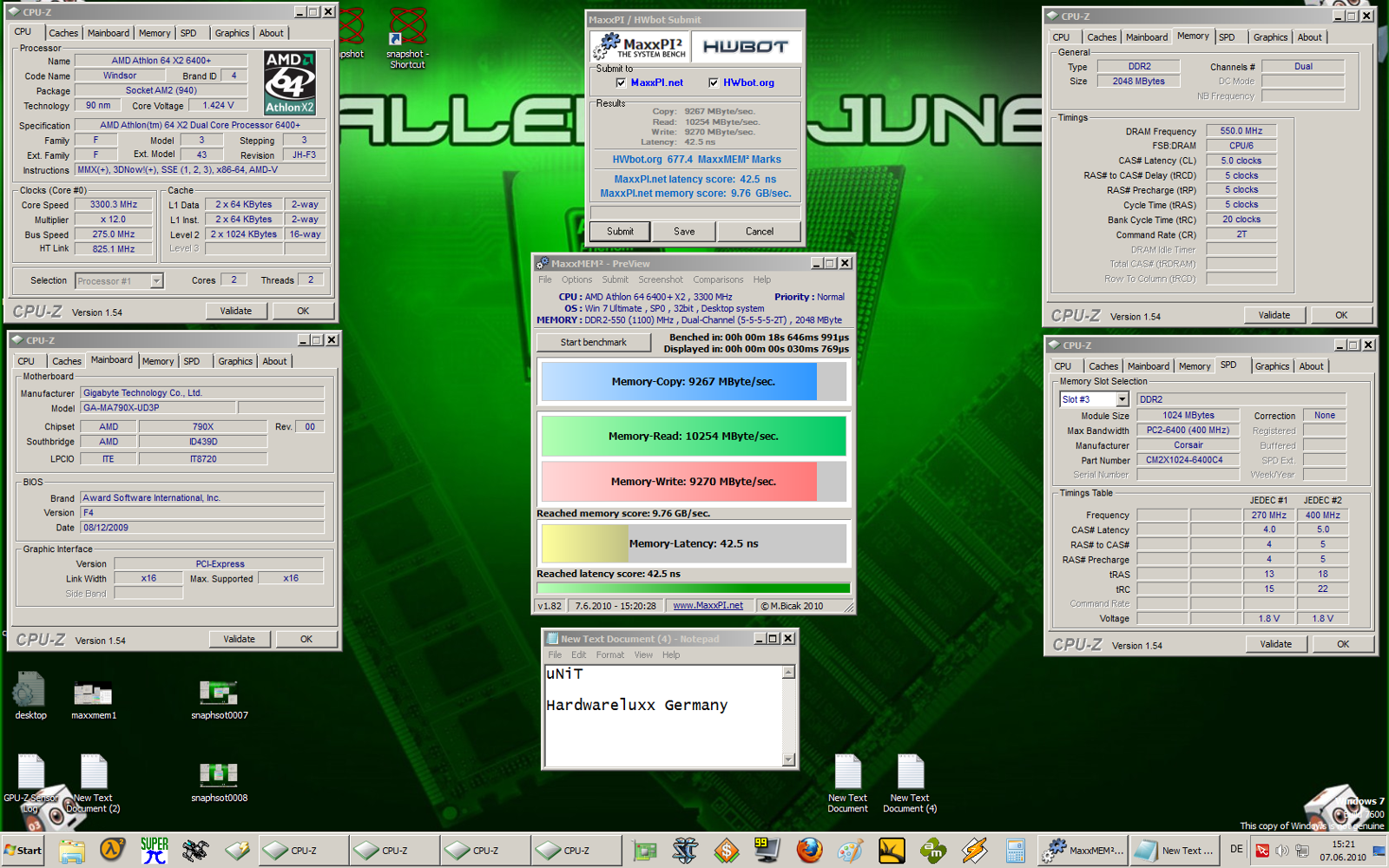Click the red flag tray icon
This screenshot has width=1389, height=868.
(x=1262, y=851)
